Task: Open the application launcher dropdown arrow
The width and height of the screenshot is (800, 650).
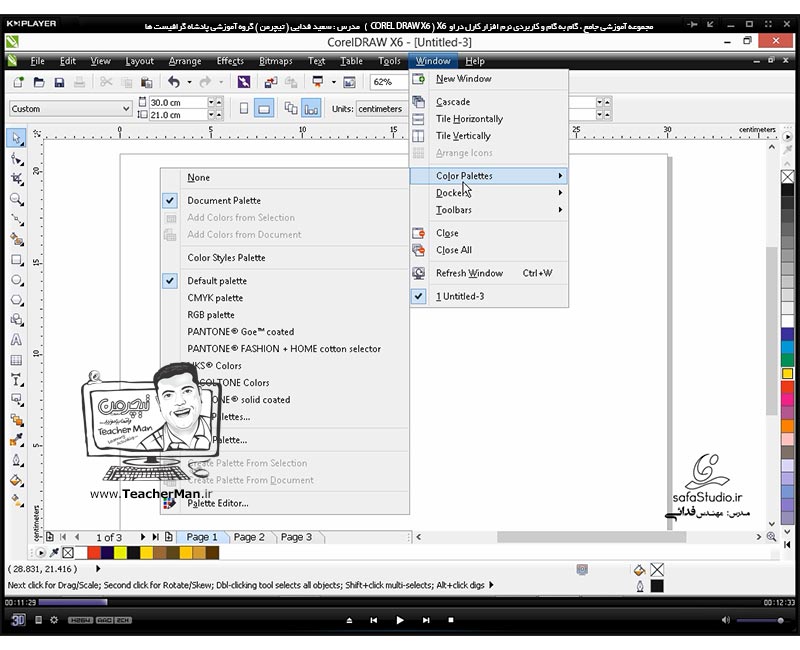Action: pyautogui.click(x=333, y=82)
